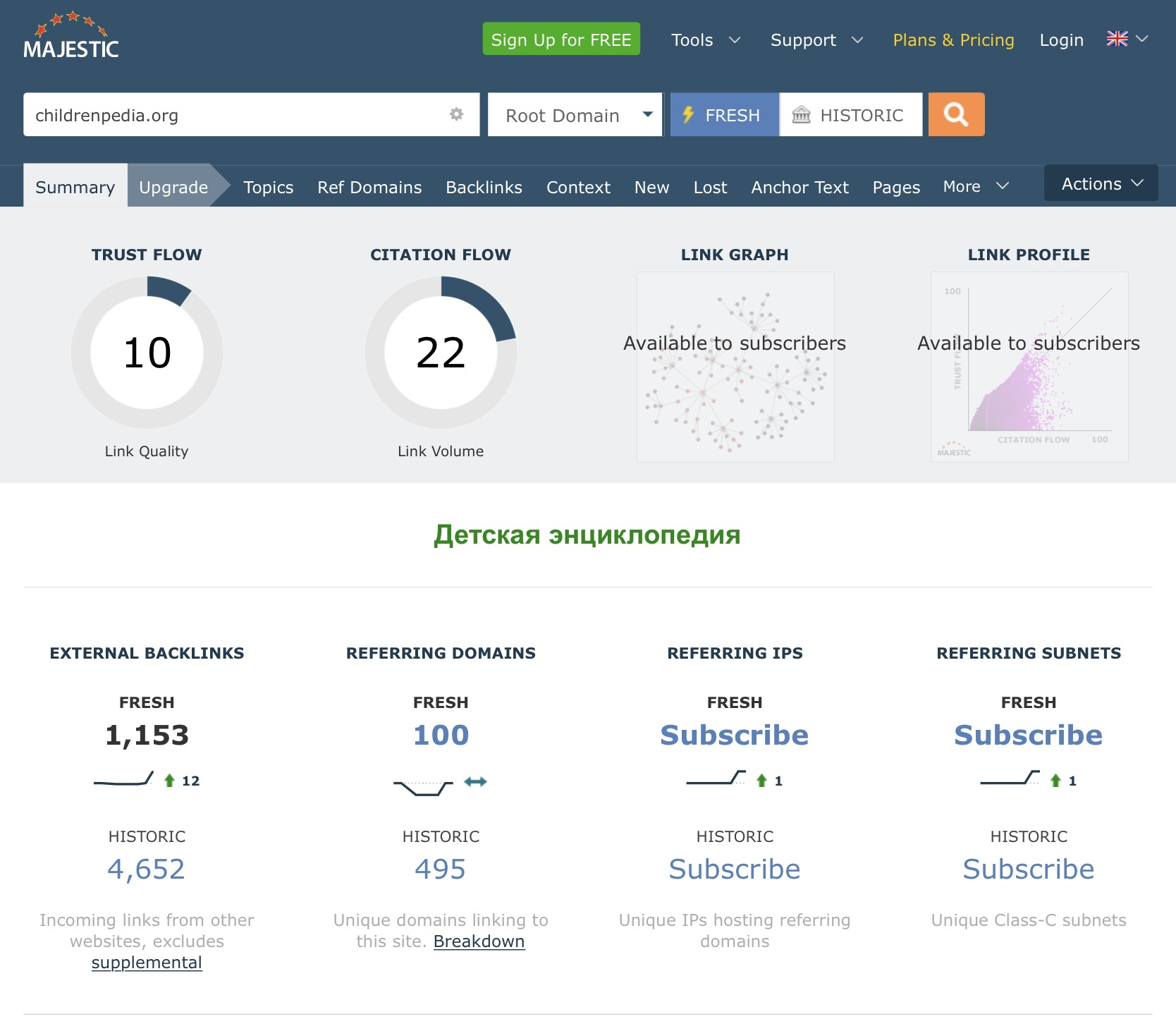1176x1019 pixels.
Task: Click the Login link
Action: point(1061,40)
